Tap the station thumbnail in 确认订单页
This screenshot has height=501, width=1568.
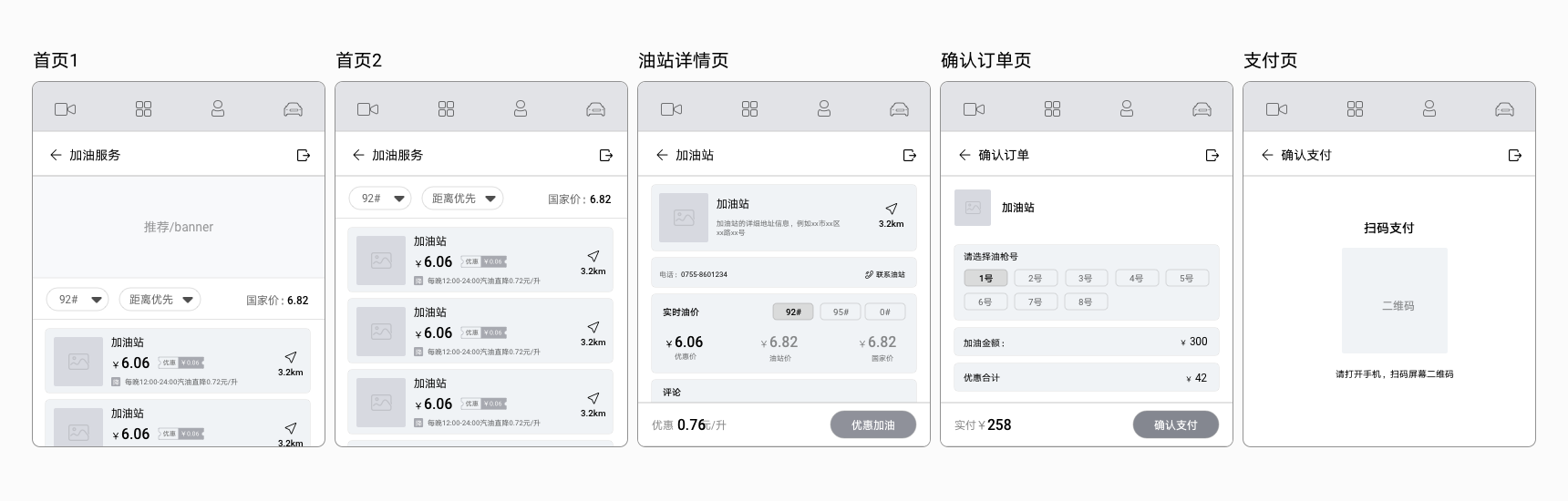[x=973, y=208]
